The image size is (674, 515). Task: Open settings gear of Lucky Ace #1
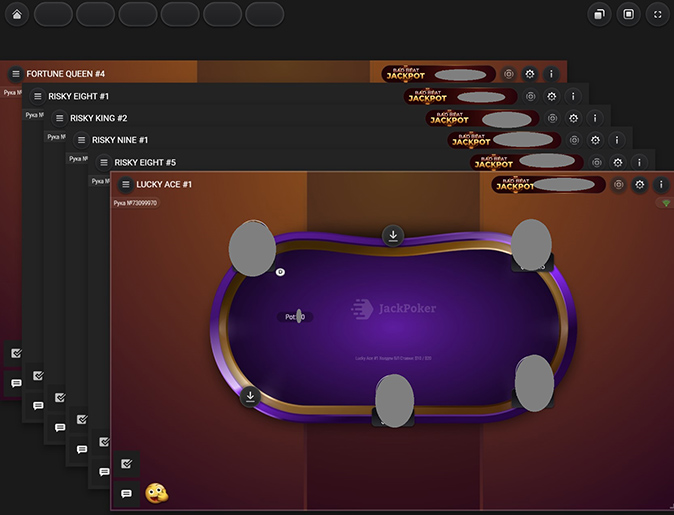click(640, 185)
